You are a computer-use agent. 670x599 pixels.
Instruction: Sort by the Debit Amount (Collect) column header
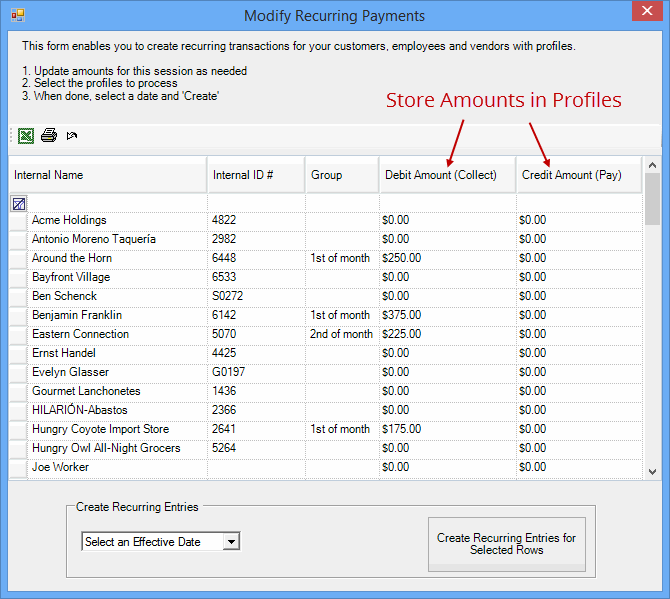[447, 175]
